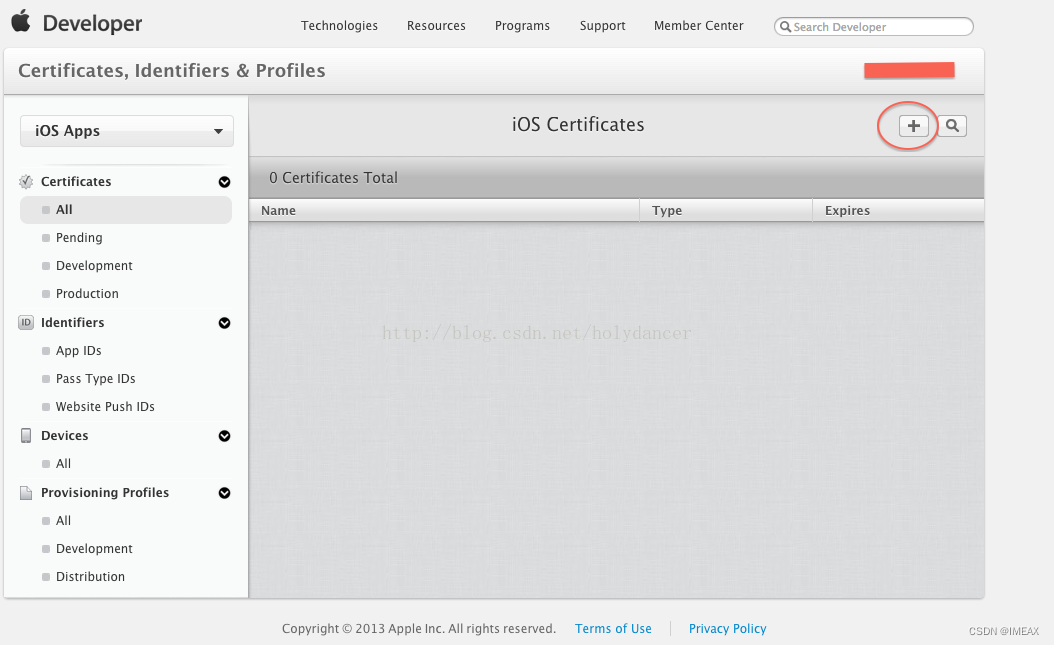Open the Programs menu
The width and height of the screenshot is (1054, 645).
coord(522,26)
